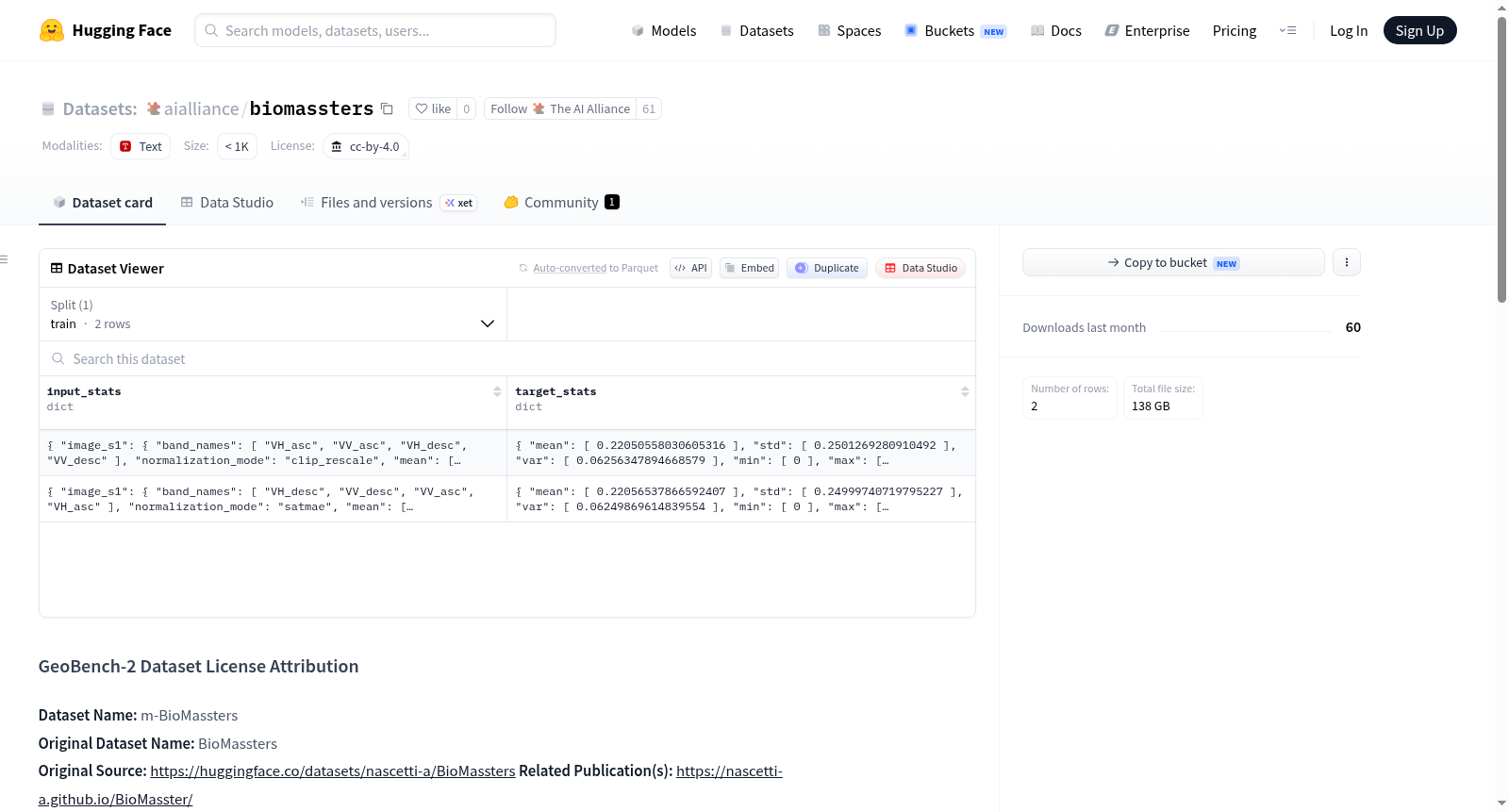Open the three-dot menu beside Copy to bucket
The height and width of the screenshot is (812, 1509).
(x=1347, y=262)
